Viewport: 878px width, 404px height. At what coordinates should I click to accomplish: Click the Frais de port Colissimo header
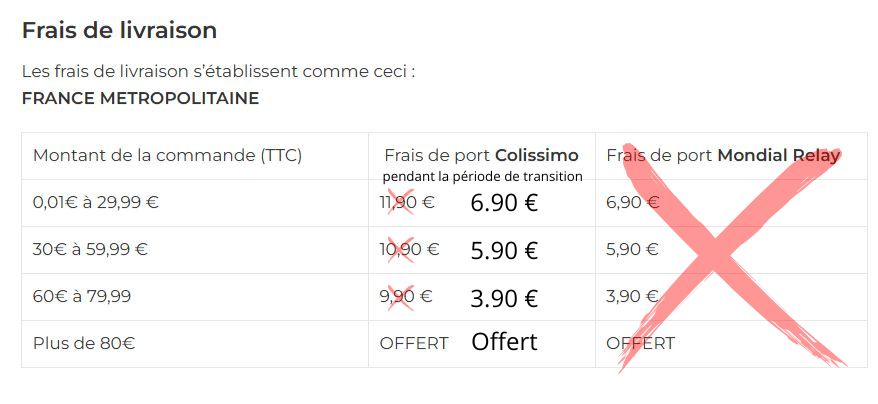(482, 155)
